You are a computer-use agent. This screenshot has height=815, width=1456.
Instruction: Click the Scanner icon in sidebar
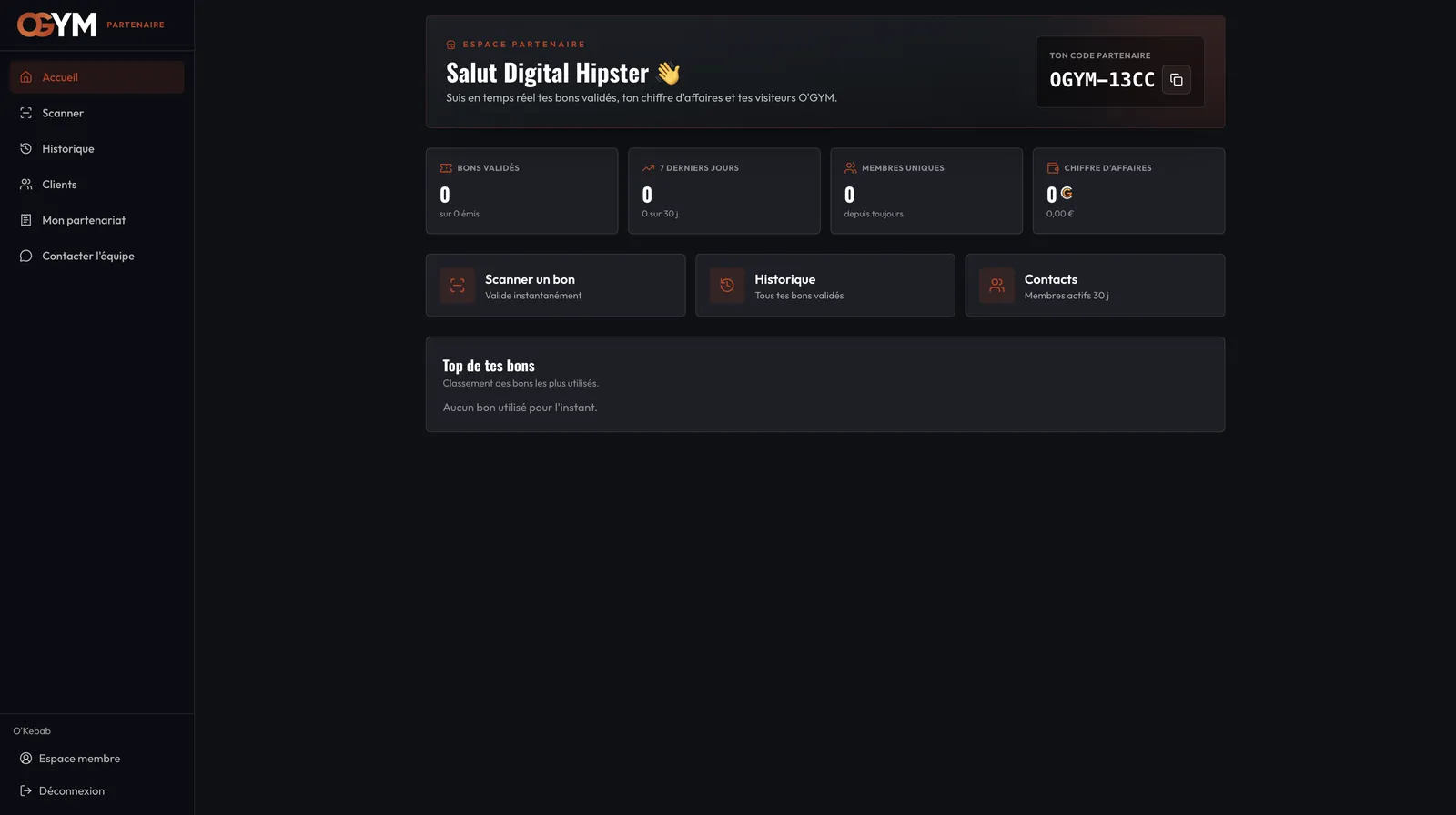[x=26, y=113]
